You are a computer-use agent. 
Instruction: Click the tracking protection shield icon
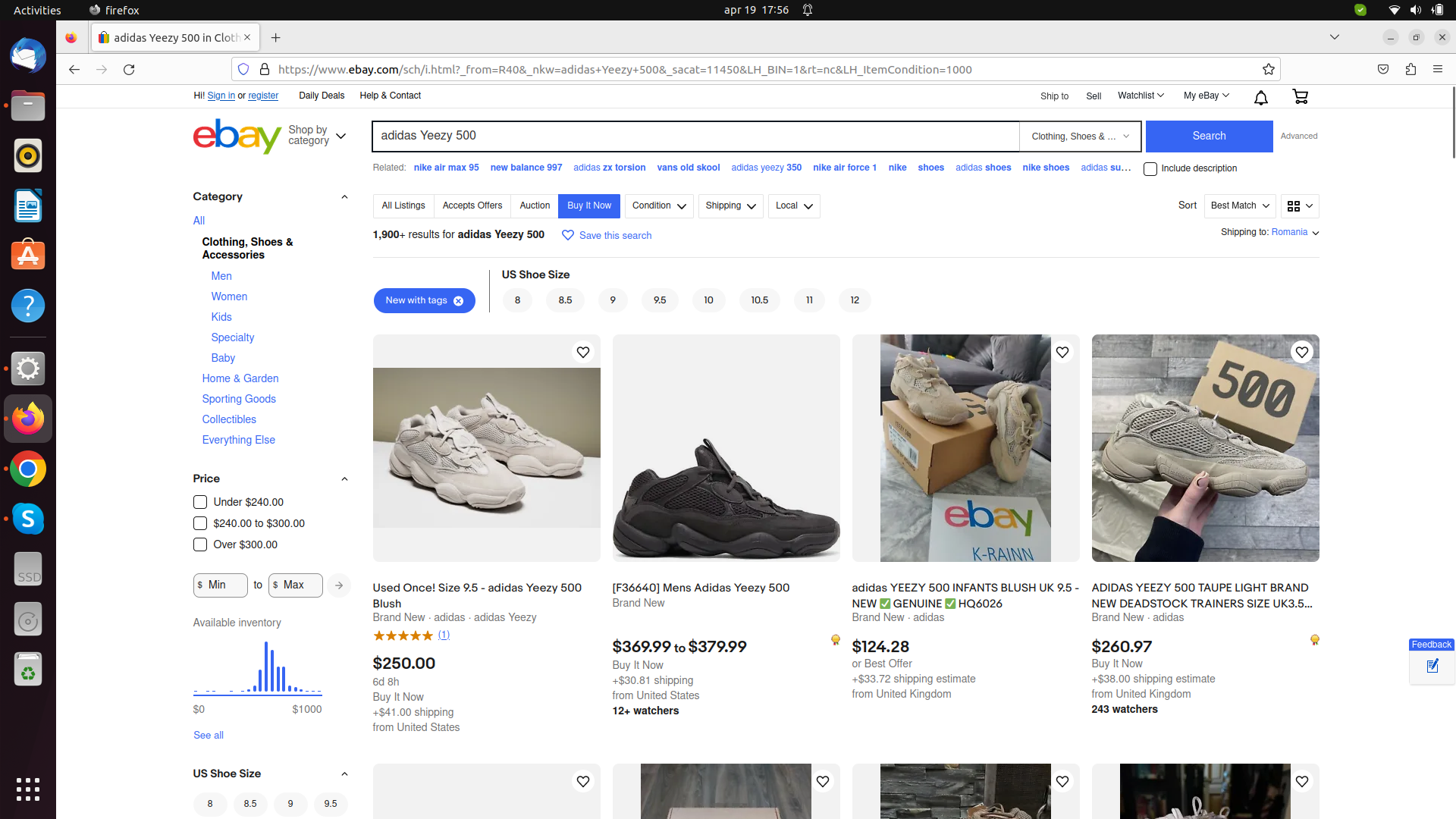pyautogui.click(x=243, y=69)
